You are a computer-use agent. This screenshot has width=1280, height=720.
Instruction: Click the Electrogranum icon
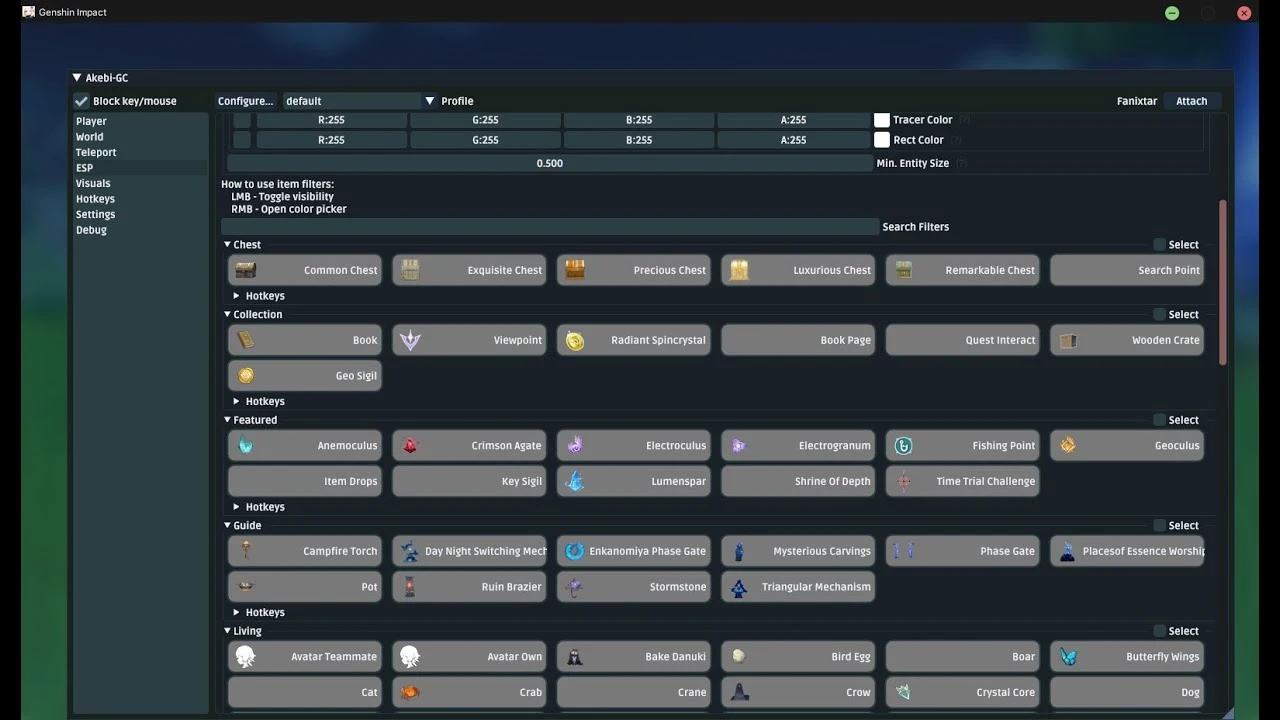point(739,446)
